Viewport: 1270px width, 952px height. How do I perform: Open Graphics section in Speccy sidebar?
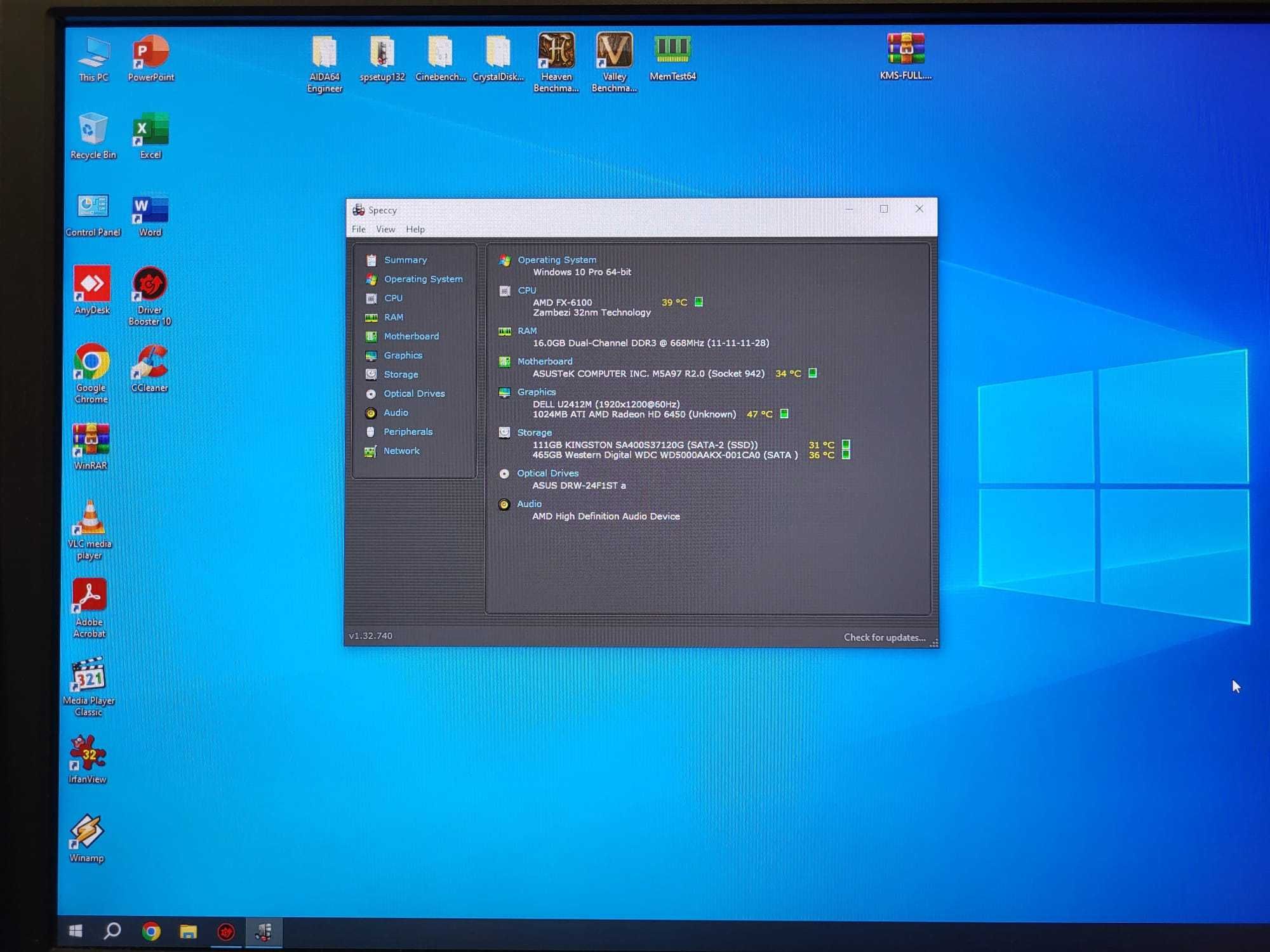point(403,355)
